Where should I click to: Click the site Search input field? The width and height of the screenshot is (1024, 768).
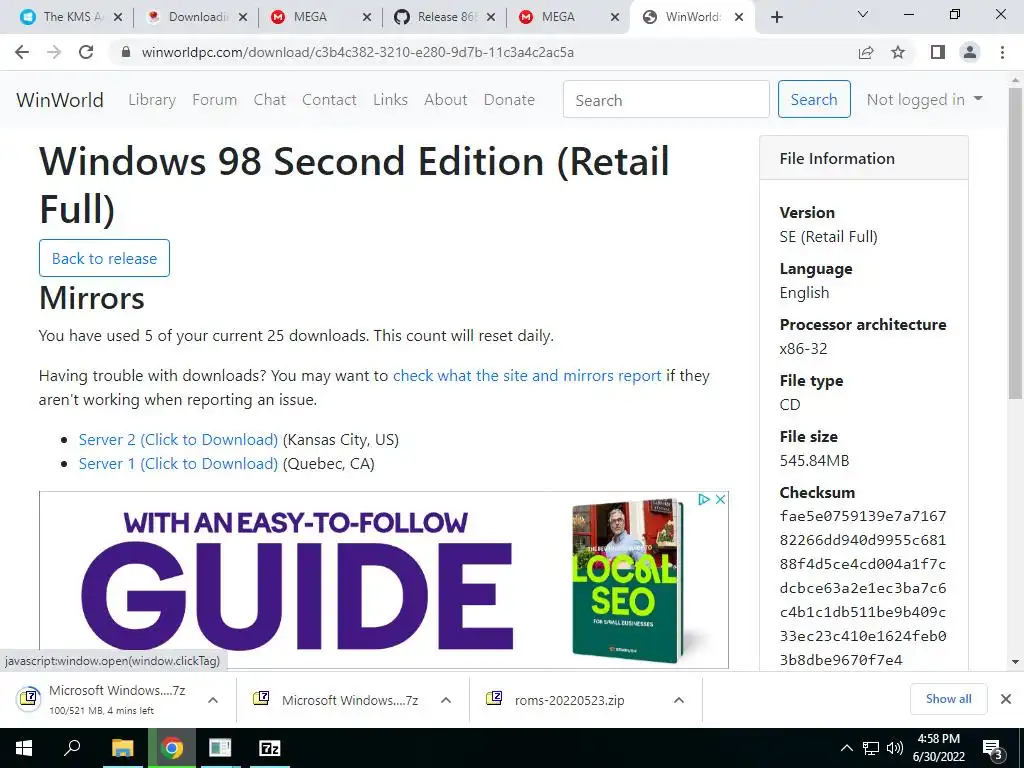coord(666,100)
